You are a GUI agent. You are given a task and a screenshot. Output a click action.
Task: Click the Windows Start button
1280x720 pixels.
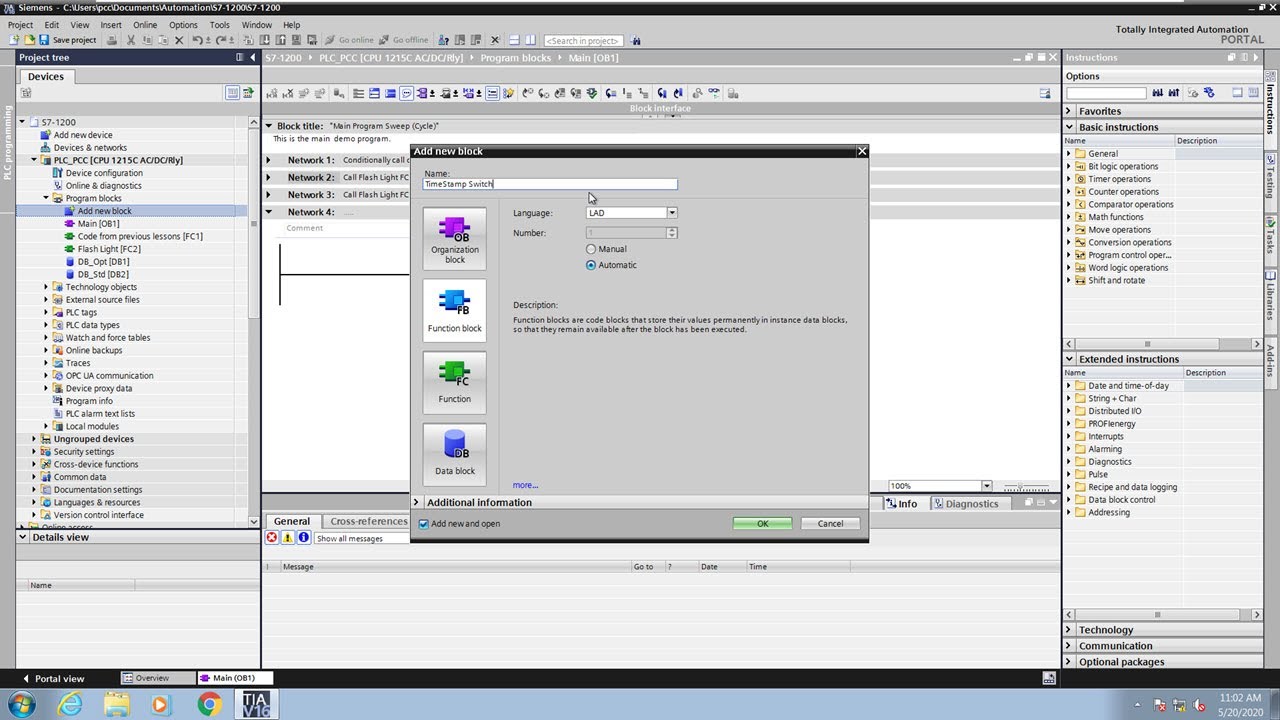pos(21,705)
